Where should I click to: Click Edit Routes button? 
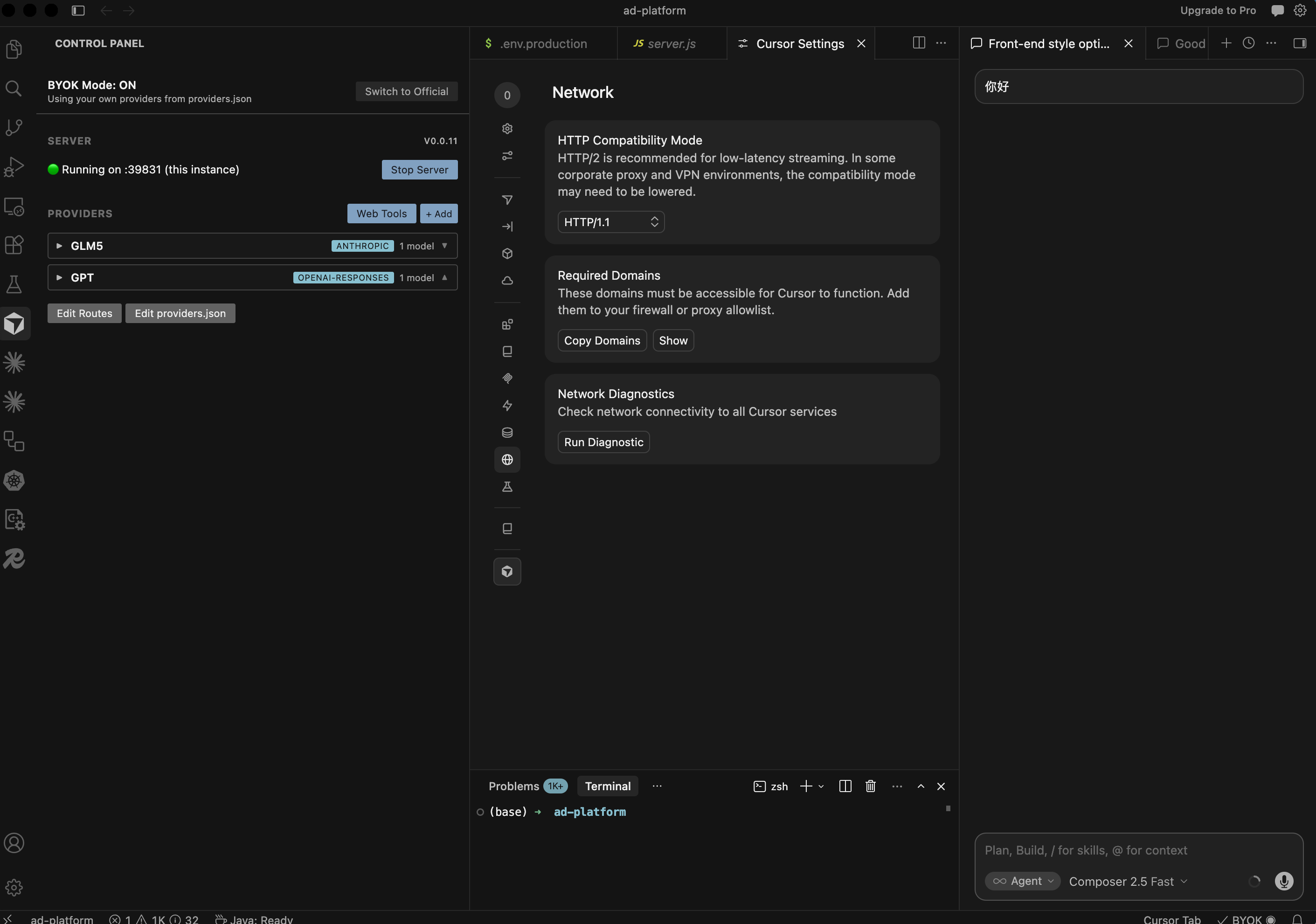pyautogui.click(x=84, y=313)
